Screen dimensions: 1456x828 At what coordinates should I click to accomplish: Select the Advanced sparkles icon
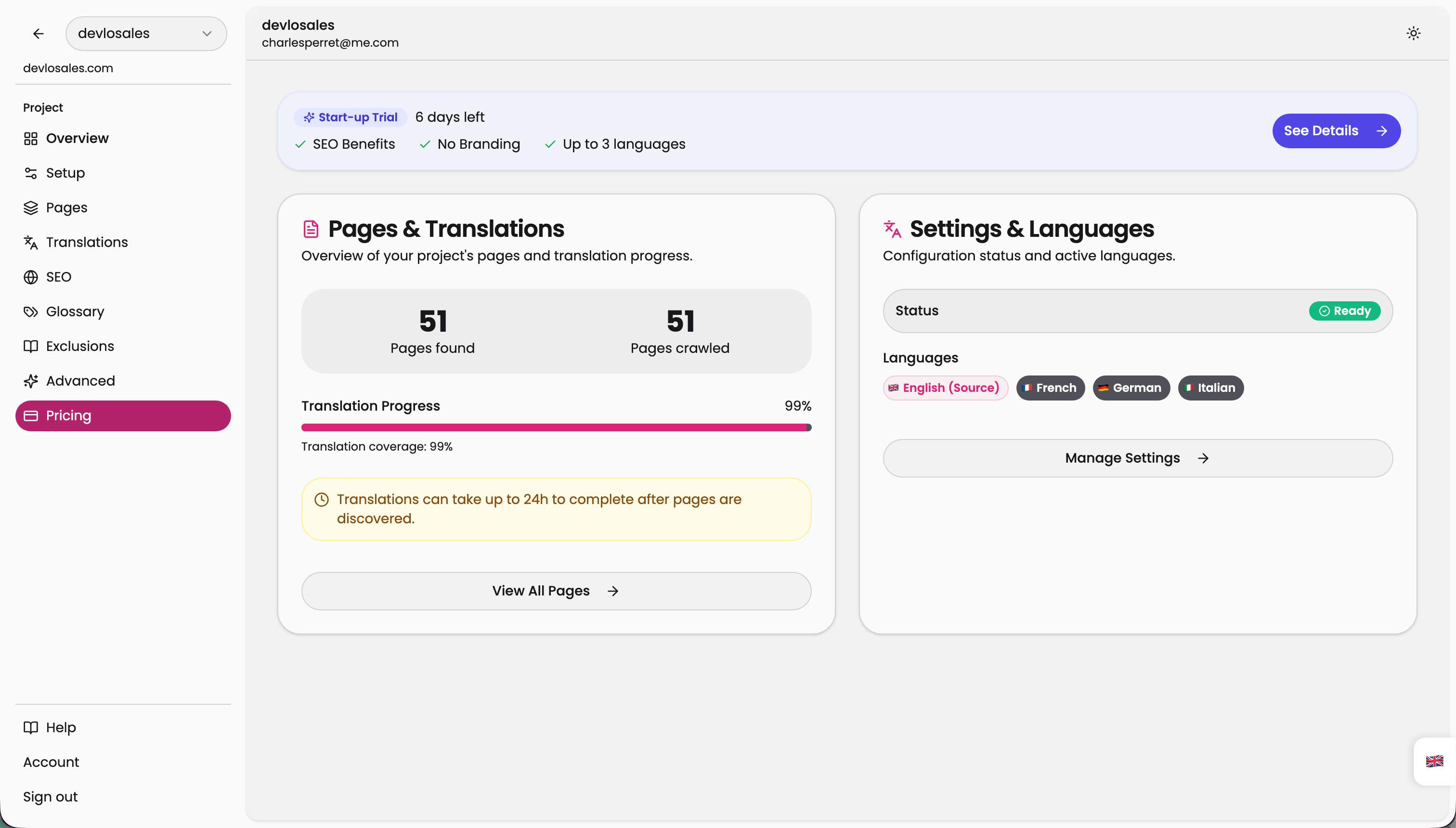(31, 380)
